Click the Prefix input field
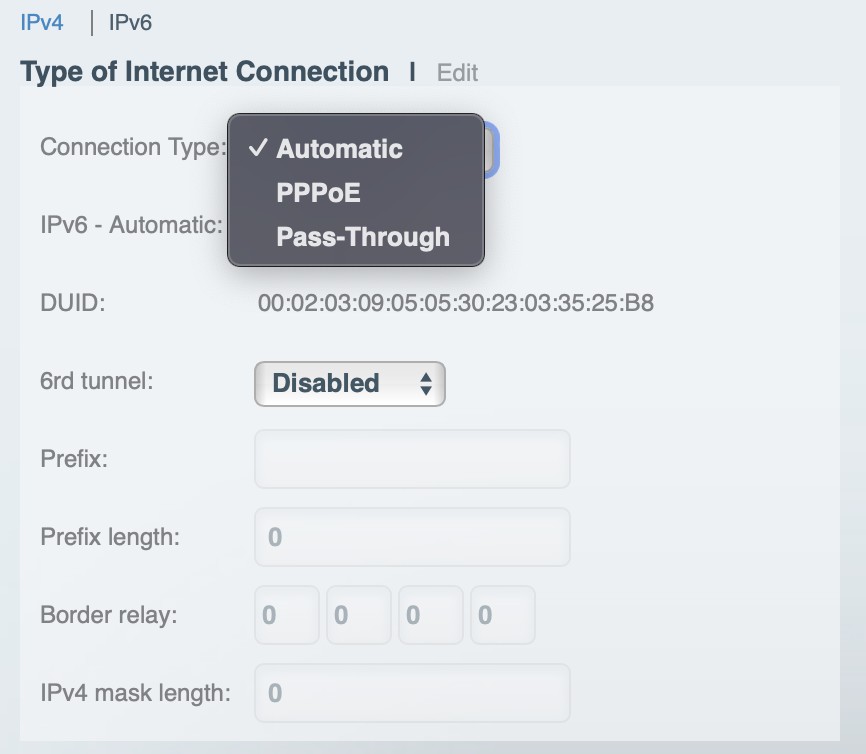 [x=412, y=459]
